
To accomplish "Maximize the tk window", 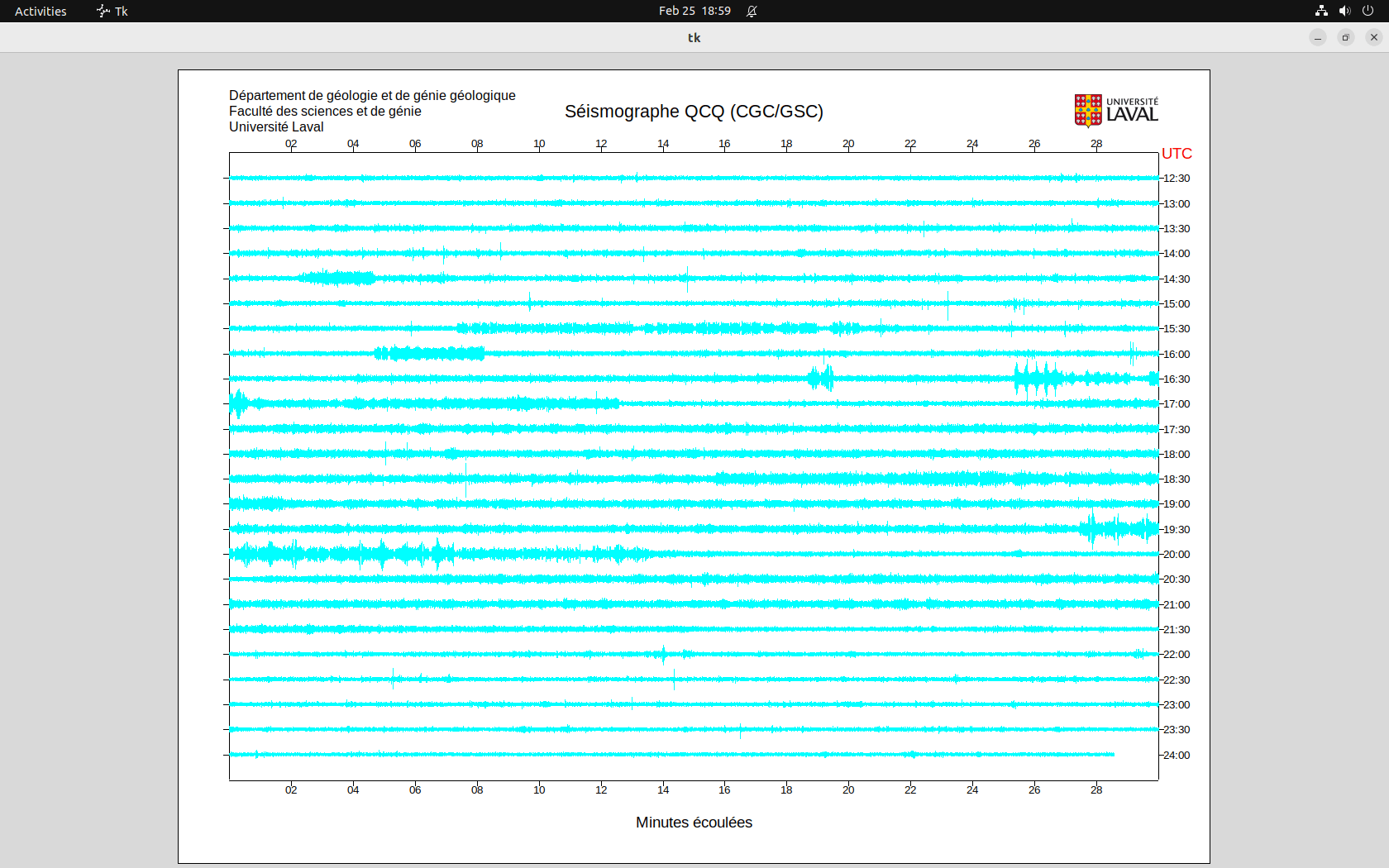I will click(1346, 37).
